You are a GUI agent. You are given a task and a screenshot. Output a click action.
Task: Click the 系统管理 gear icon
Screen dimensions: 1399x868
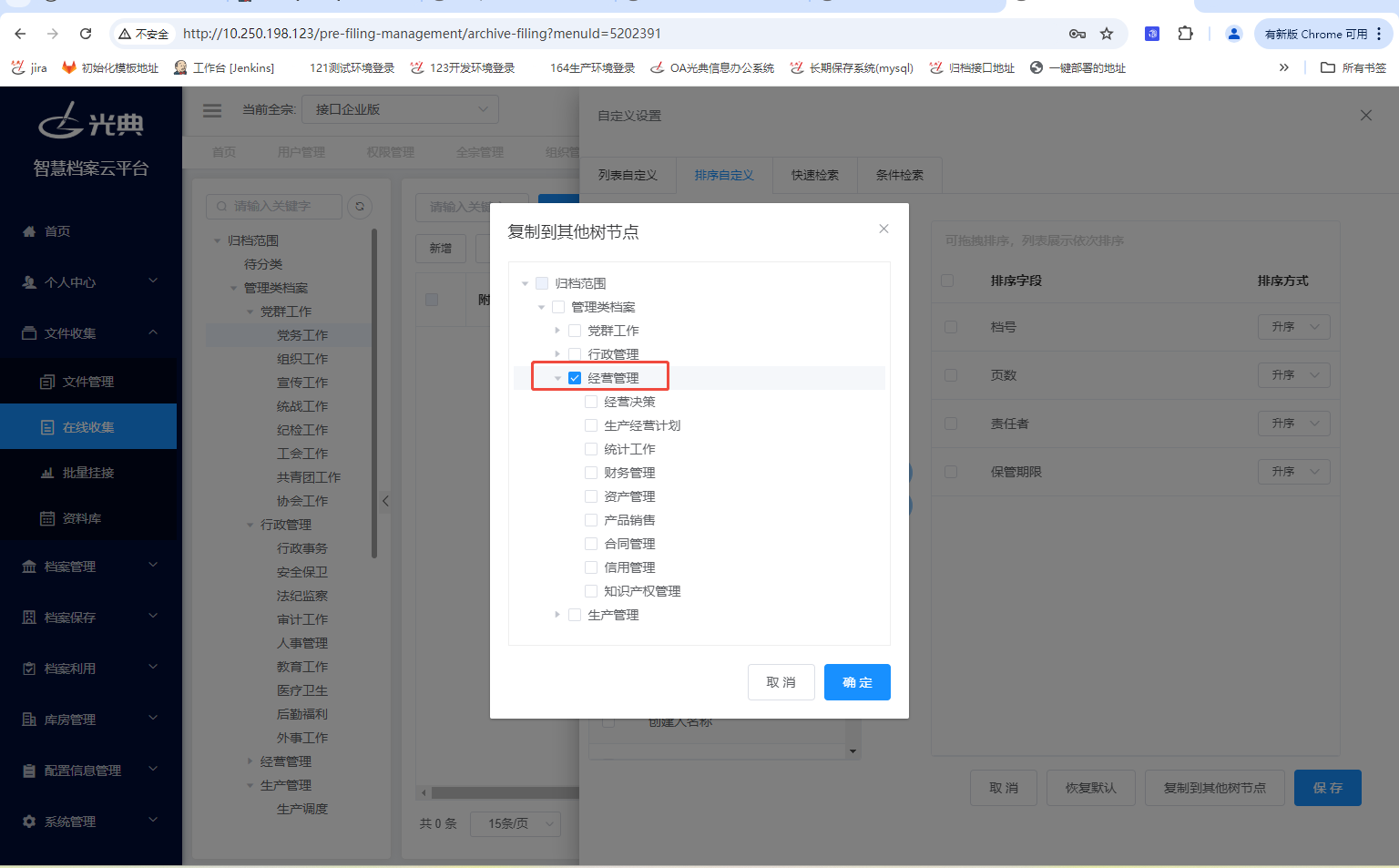click(x=29, y=822)
